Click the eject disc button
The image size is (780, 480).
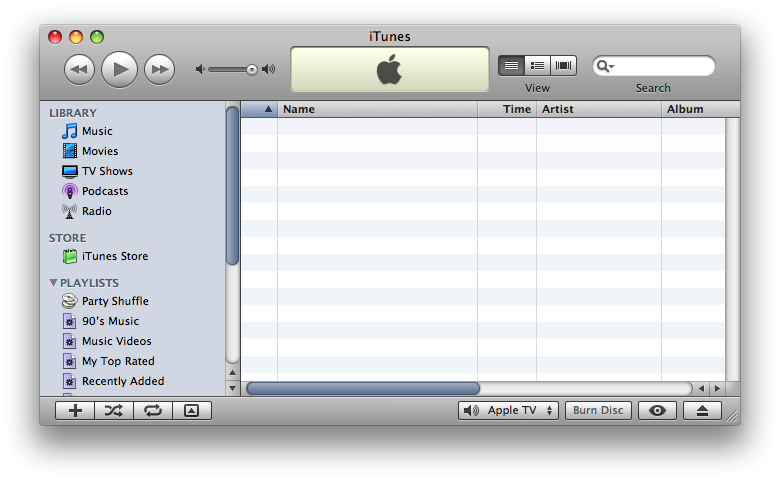point(702,410)
